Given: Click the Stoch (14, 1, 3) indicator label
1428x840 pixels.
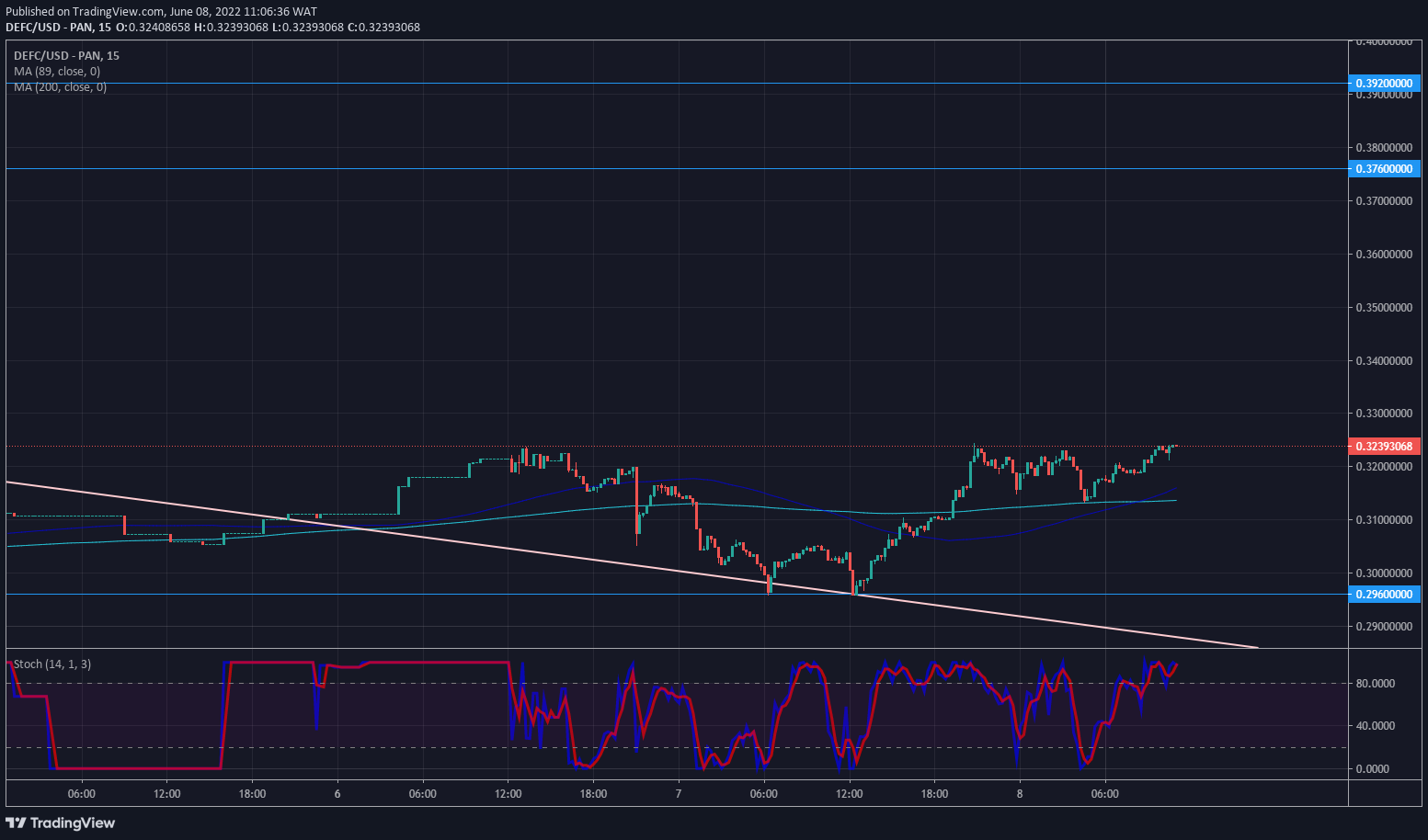Looking at the screenshot, I should pos(52,664).
